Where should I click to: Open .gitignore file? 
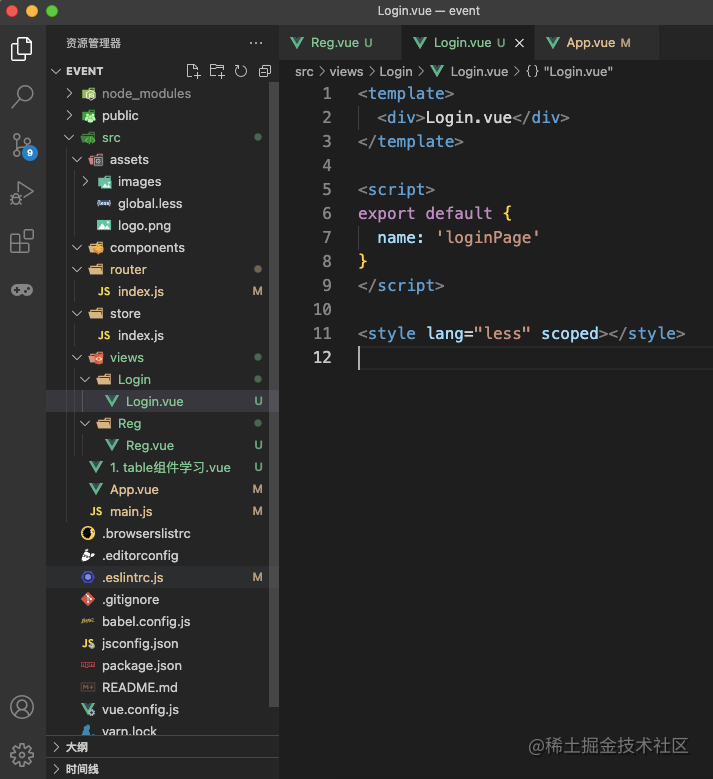coord(162,599)
